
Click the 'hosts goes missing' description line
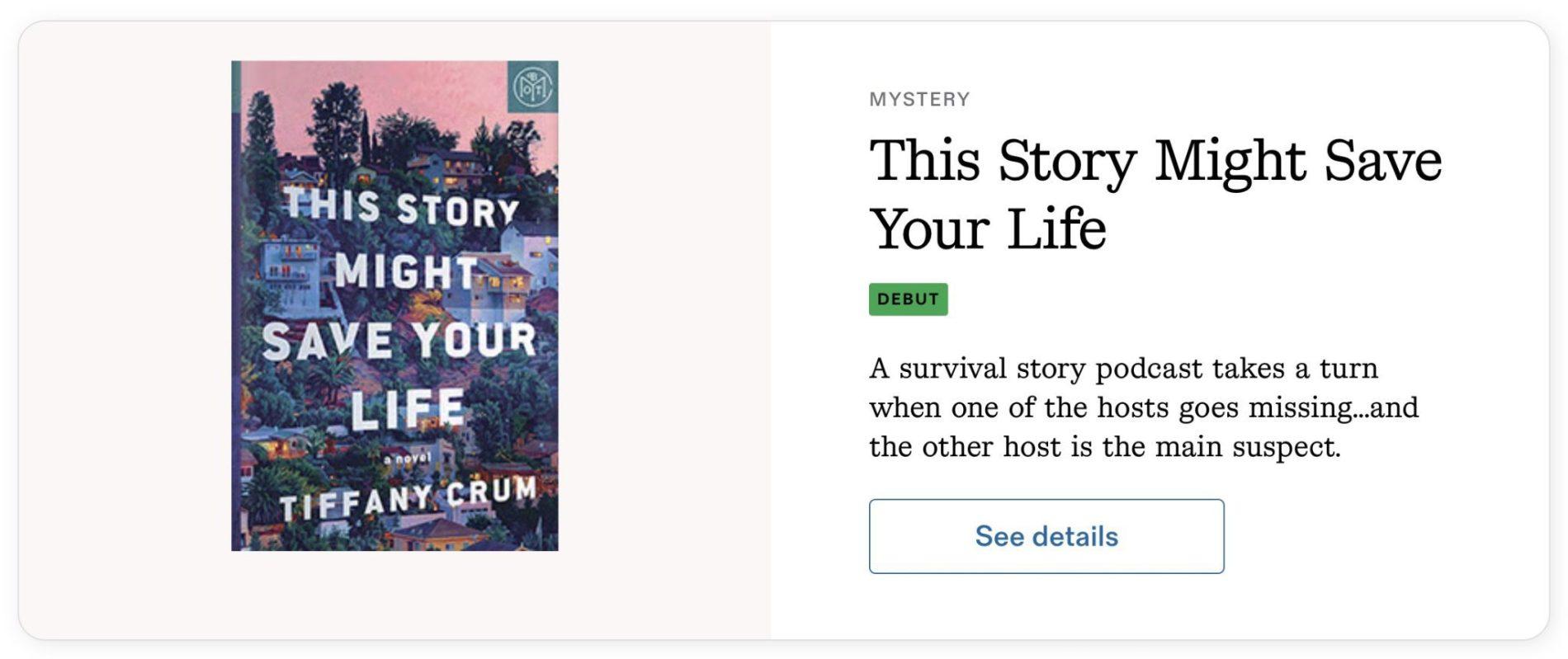pos(1143,407)
